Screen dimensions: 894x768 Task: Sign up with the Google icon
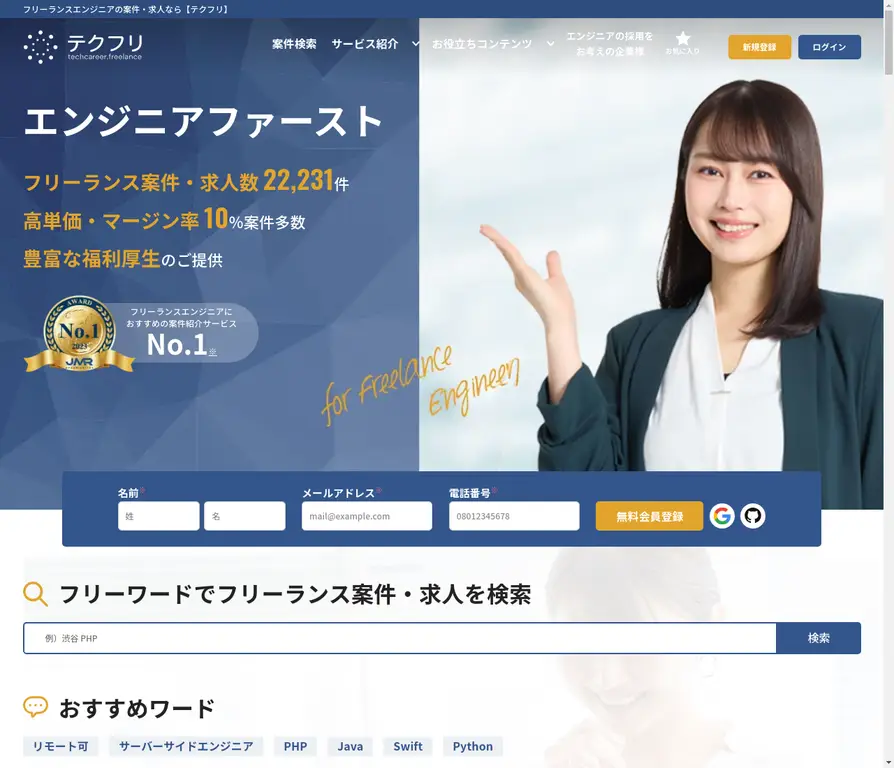click(722, 516)
